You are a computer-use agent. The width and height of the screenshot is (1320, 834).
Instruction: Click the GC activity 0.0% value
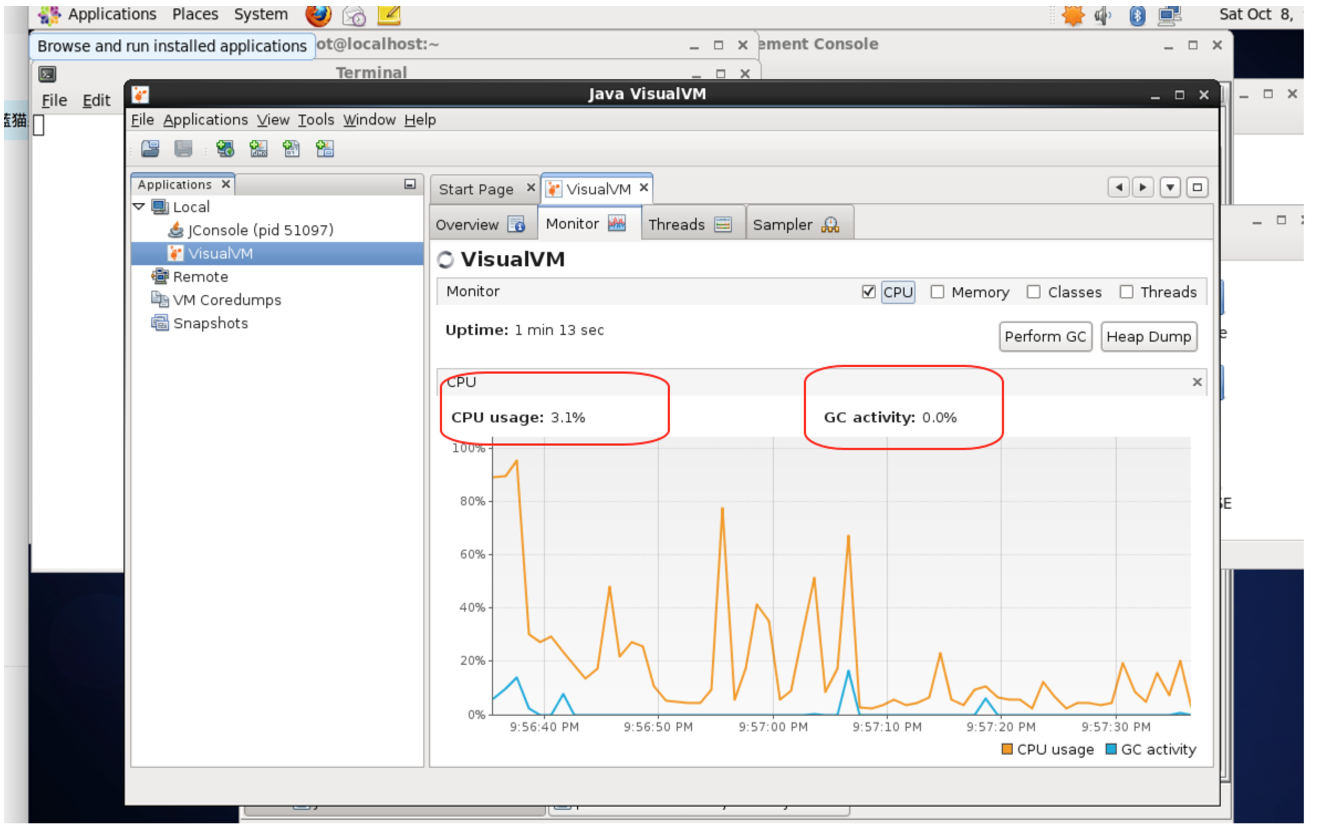(x=939, y=418)
